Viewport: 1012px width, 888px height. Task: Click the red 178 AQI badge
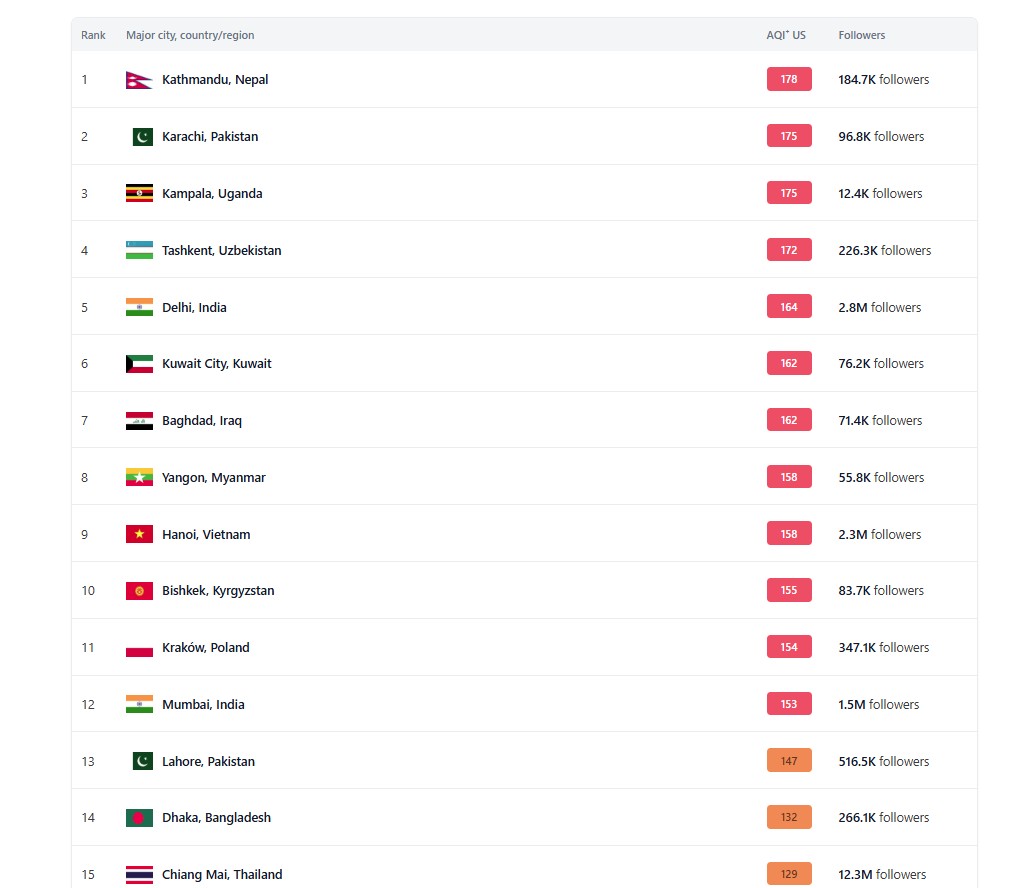pos(789,79)
